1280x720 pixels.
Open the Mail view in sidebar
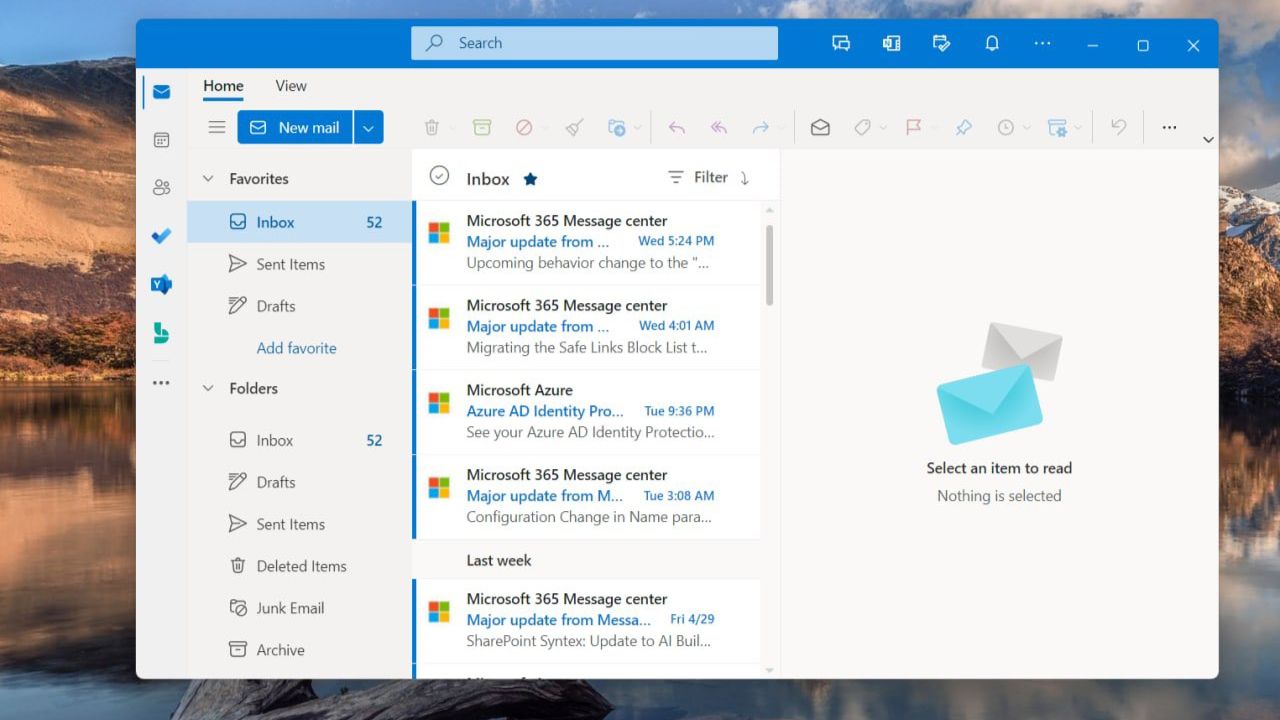tap(161, 92)
